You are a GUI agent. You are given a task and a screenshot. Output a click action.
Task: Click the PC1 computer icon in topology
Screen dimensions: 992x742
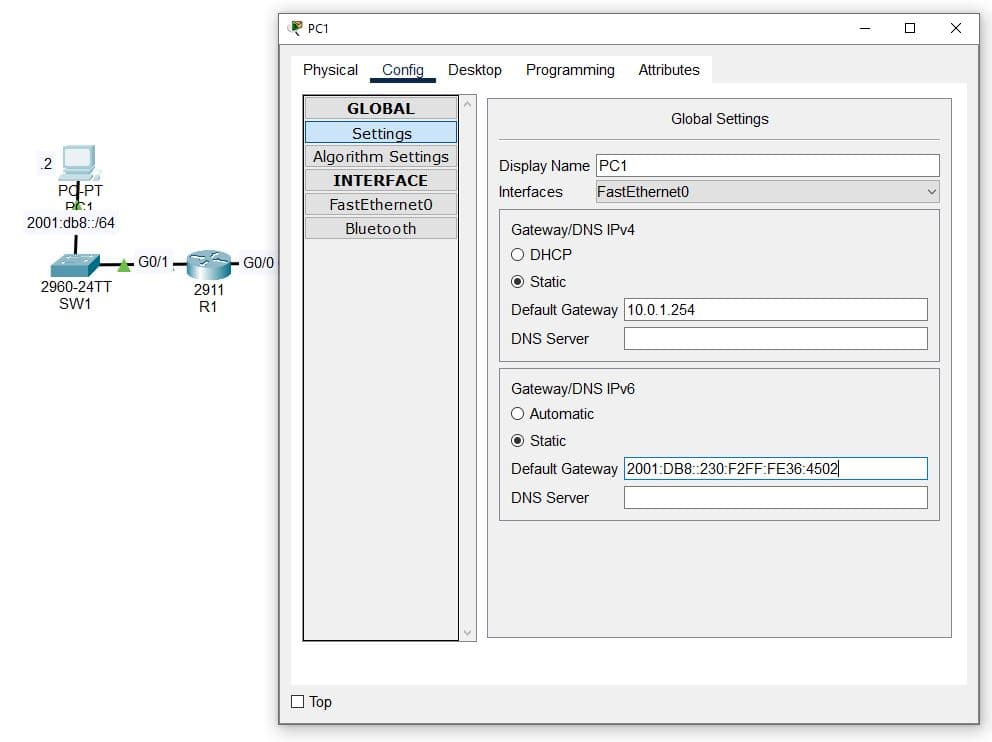[x=77, y=162]
